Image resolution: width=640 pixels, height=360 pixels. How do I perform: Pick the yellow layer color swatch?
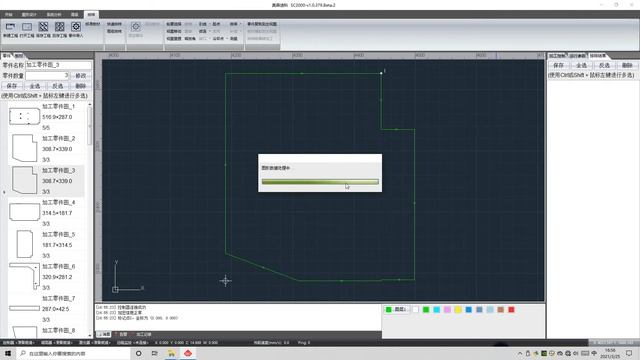458,310
